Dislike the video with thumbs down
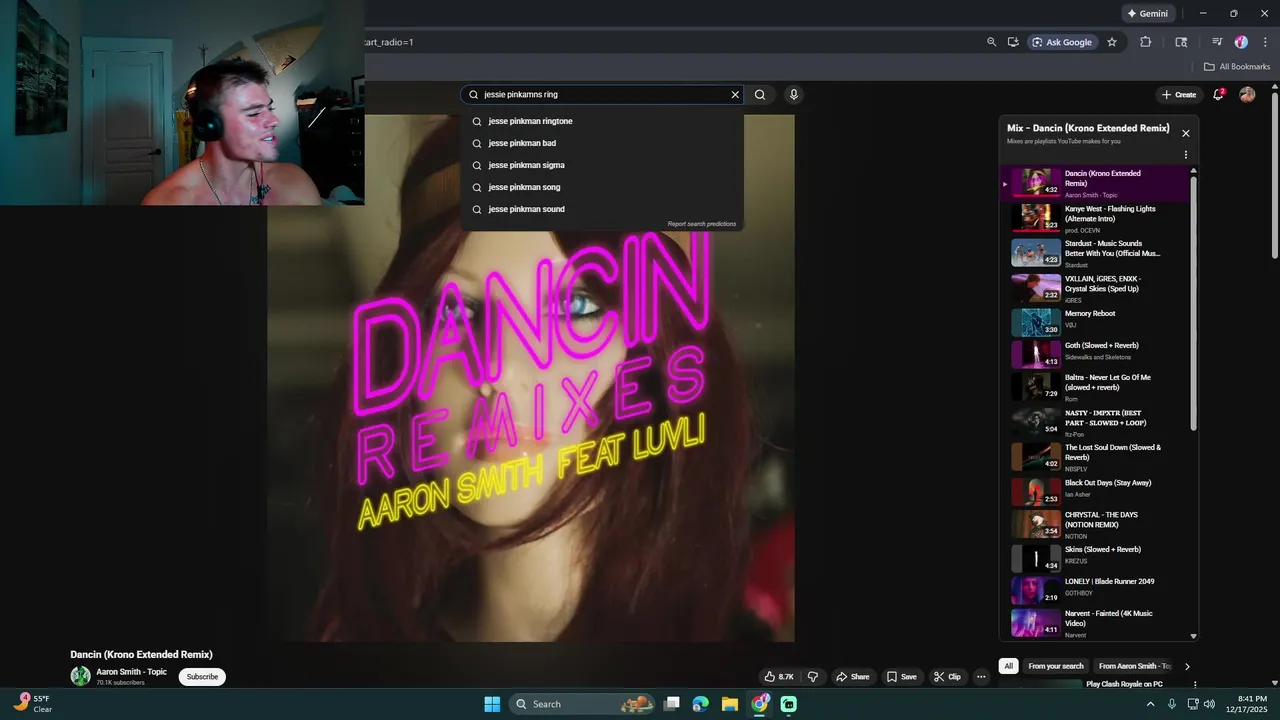The height and width of the screenshot is (720, 1280). (x=812, y=677)
